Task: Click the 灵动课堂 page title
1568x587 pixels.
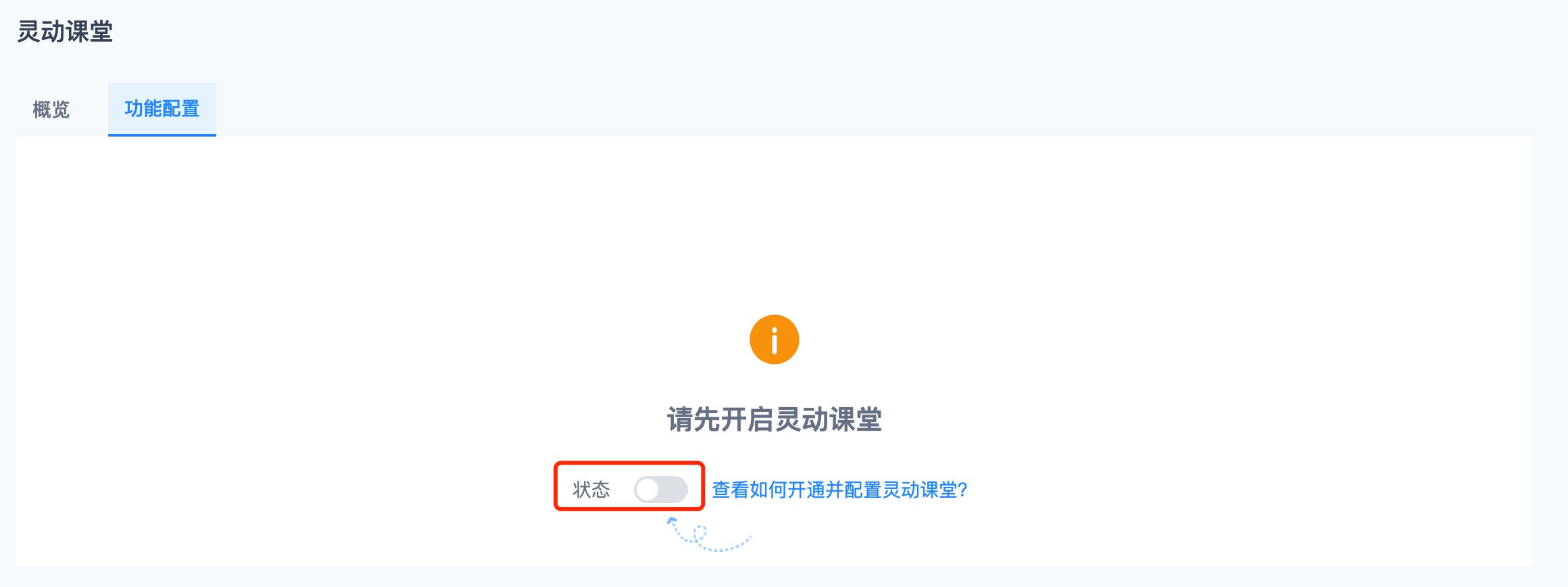Action: click(x=65, y=31)
